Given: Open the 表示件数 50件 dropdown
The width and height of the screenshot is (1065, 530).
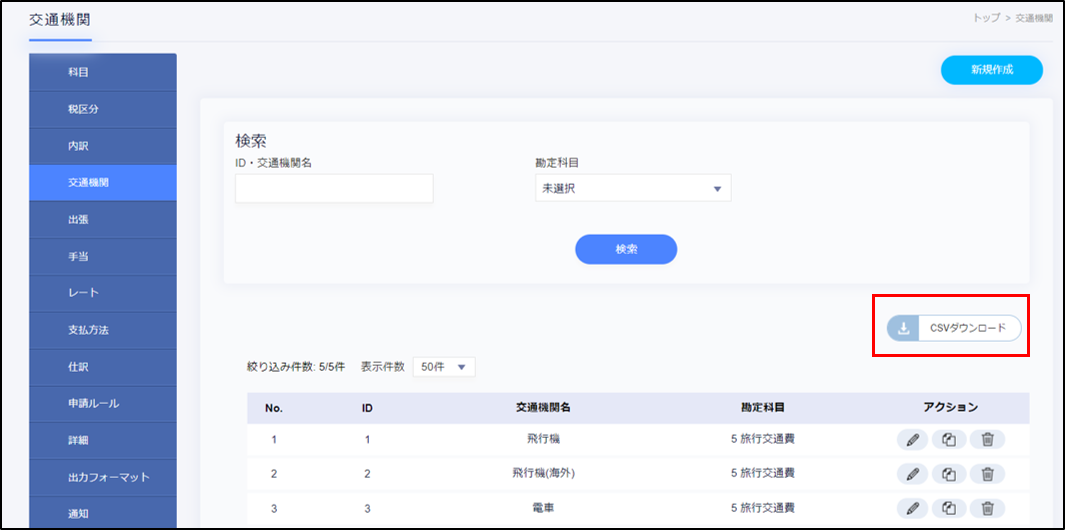Looking at the screenshot, I should click(x=444, y=367).
